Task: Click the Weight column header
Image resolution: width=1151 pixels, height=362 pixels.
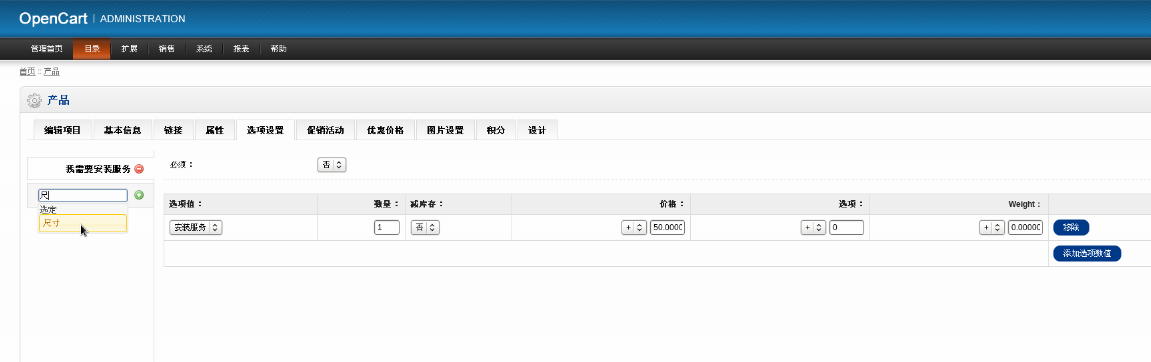Action: [x=1025, y=203]
